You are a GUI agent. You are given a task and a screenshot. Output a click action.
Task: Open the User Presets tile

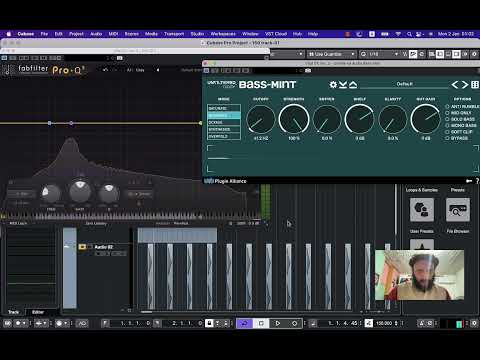[x=422, y=210]
